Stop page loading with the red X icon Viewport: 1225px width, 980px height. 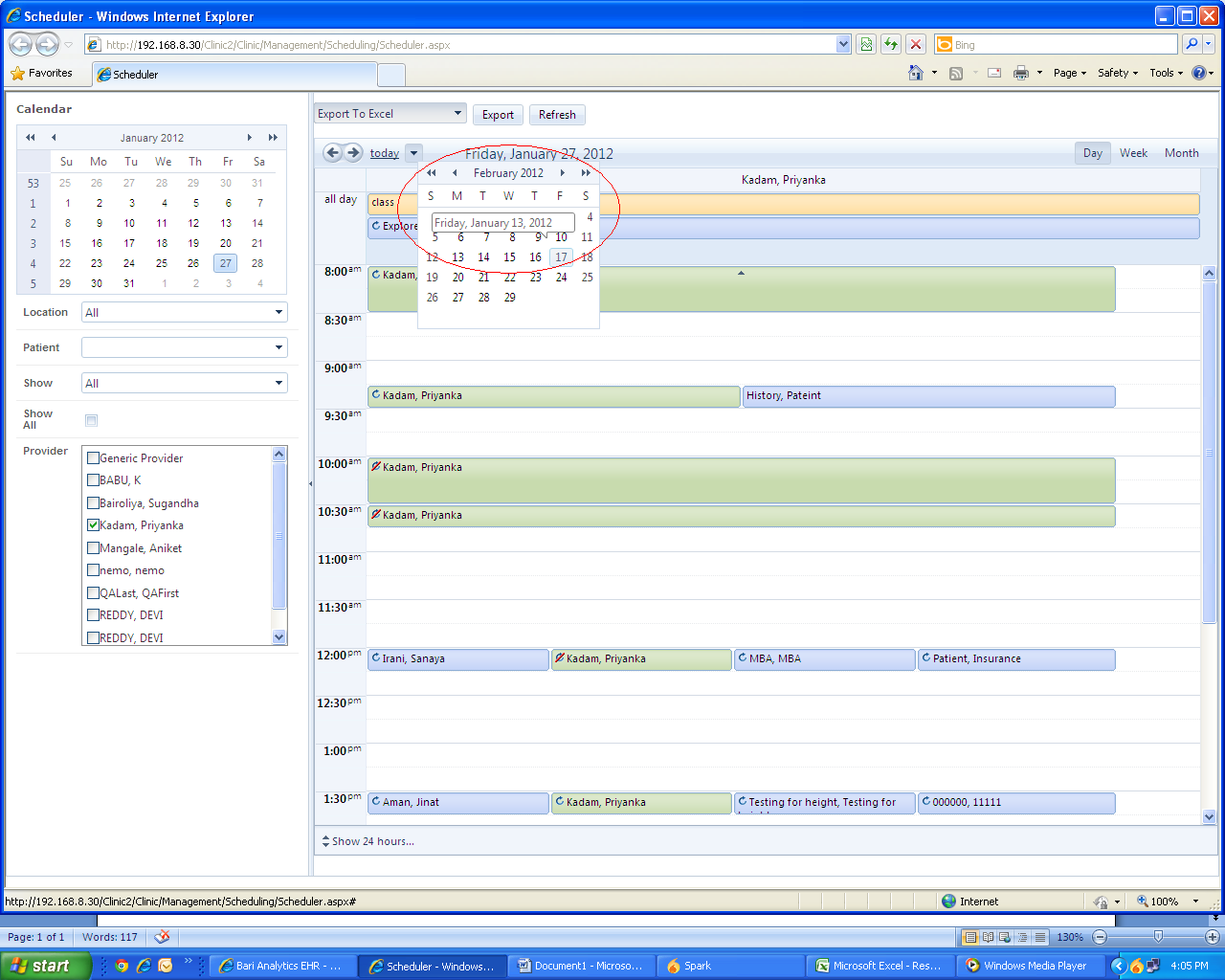click(916, 44)
